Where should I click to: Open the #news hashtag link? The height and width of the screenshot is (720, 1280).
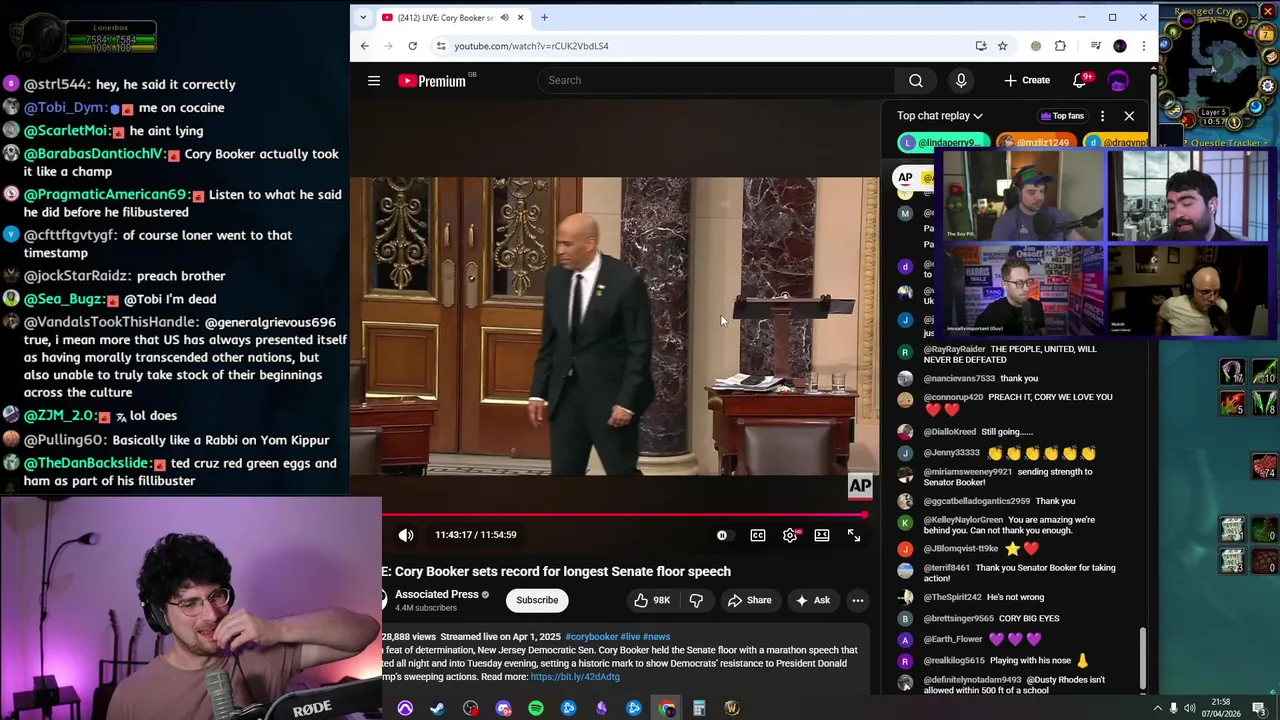(x=657, y=637)
